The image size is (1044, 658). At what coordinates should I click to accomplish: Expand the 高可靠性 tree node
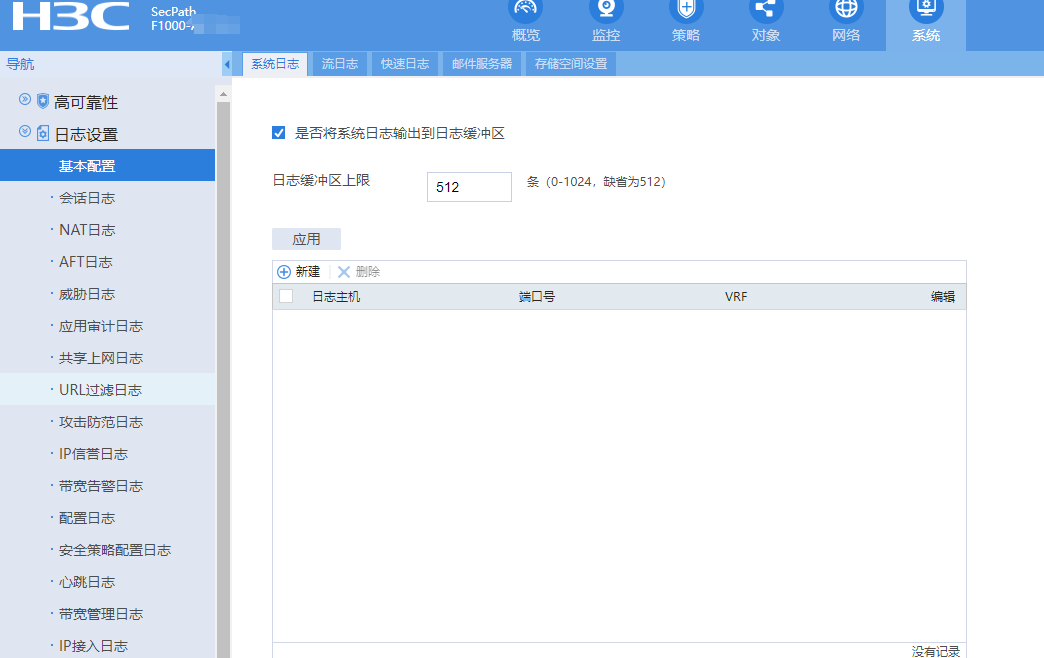(x=25, y=99)
